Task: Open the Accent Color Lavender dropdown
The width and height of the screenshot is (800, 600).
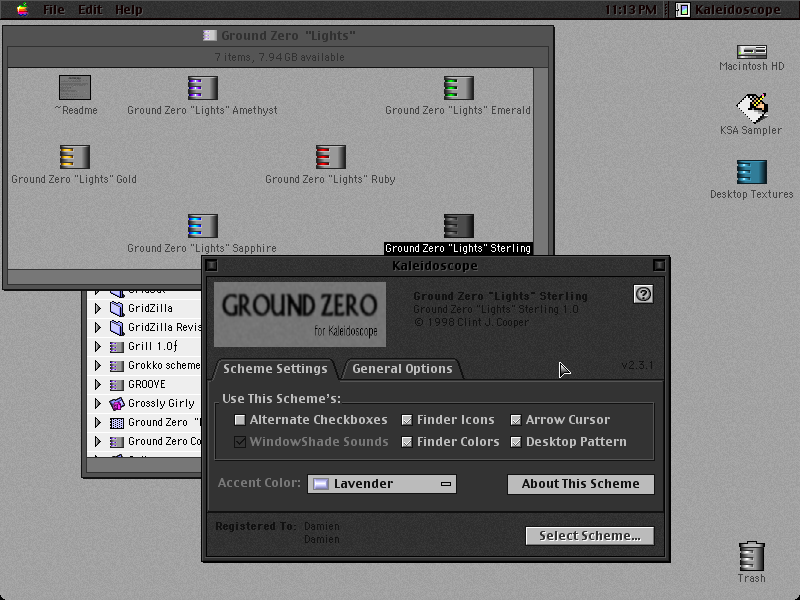Action: click(x=382, y=484)
